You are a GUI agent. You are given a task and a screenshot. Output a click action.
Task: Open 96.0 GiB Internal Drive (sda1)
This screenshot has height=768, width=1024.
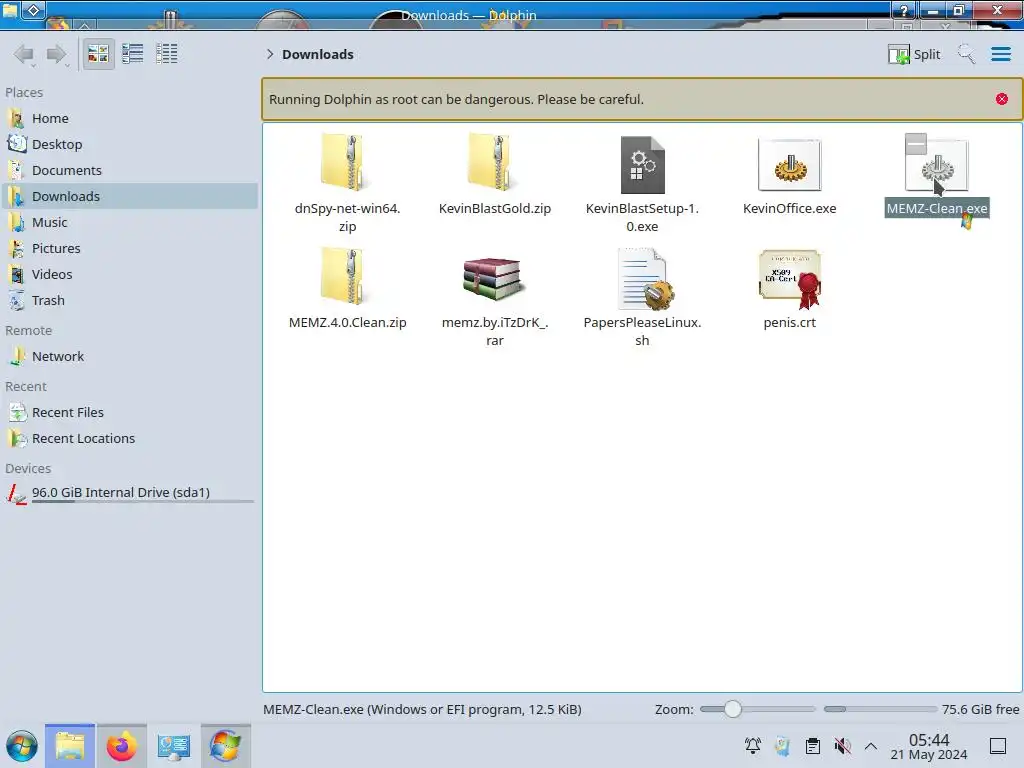[x=129, y=493]
